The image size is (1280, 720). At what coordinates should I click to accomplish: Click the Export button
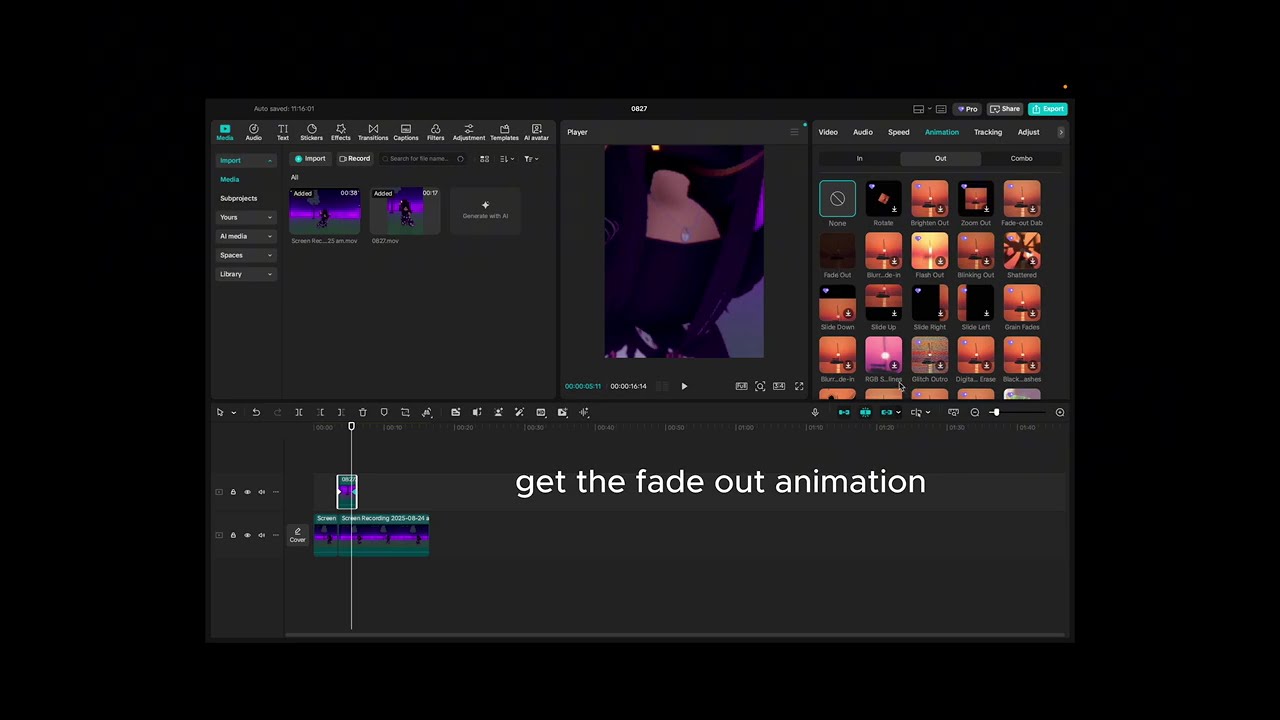1049,109
